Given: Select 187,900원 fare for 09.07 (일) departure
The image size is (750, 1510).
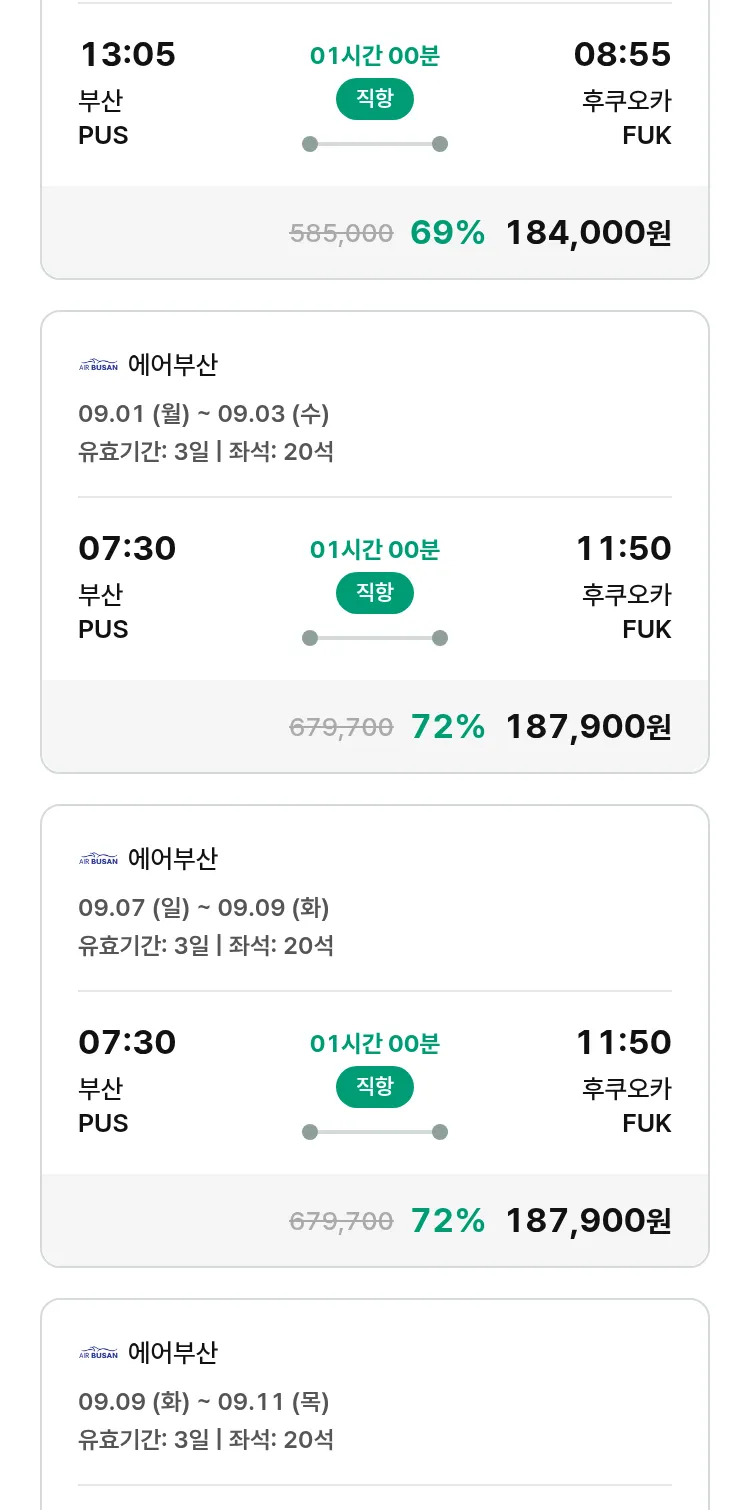Looking at the screenshot, I should tap(588, 1221).
